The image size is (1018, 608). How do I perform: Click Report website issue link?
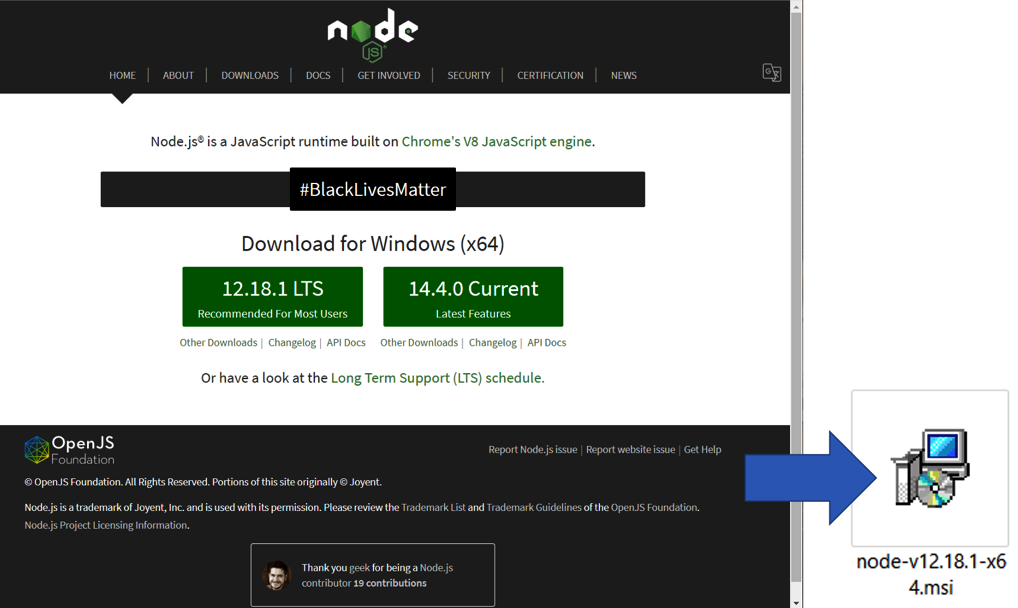tap(630, 450)
